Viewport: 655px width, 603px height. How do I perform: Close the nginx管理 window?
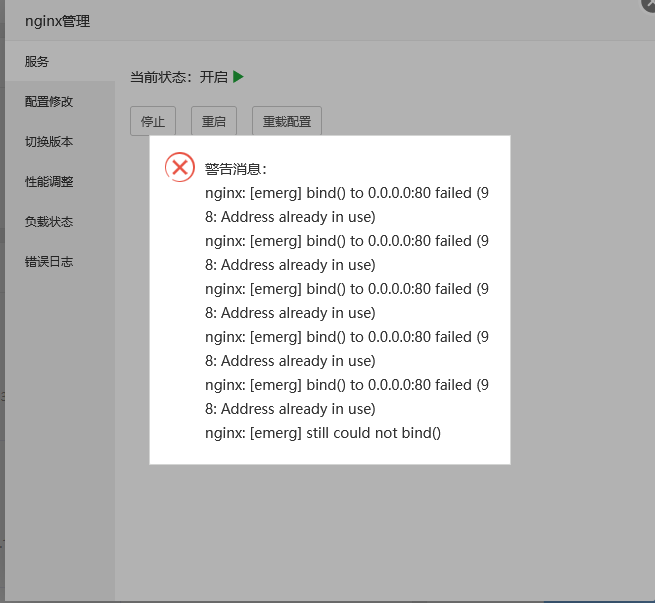coord(649,3)
